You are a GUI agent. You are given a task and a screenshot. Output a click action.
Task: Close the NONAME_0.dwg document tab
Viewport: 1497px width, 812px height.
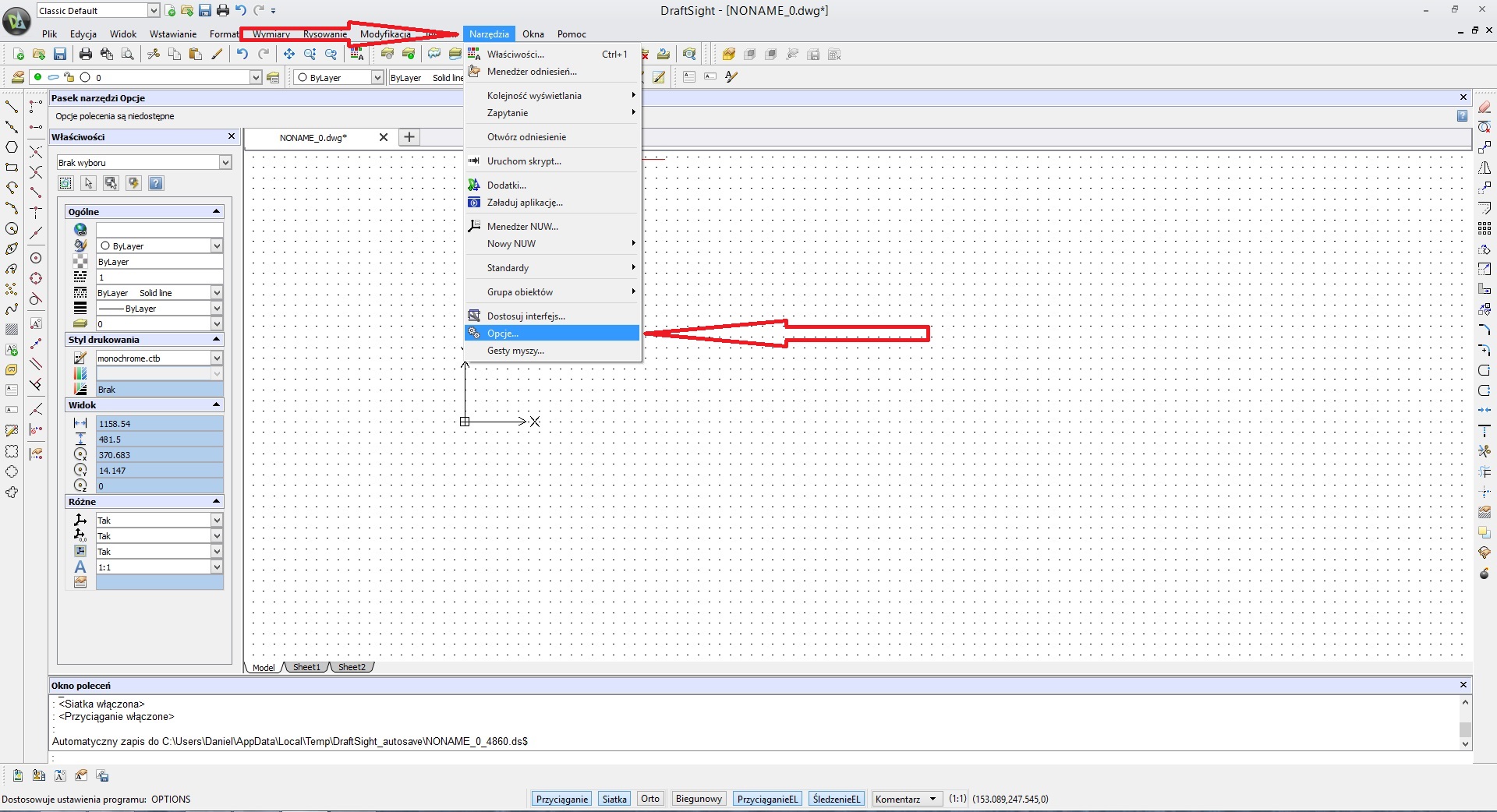click(x=384, y=137)
